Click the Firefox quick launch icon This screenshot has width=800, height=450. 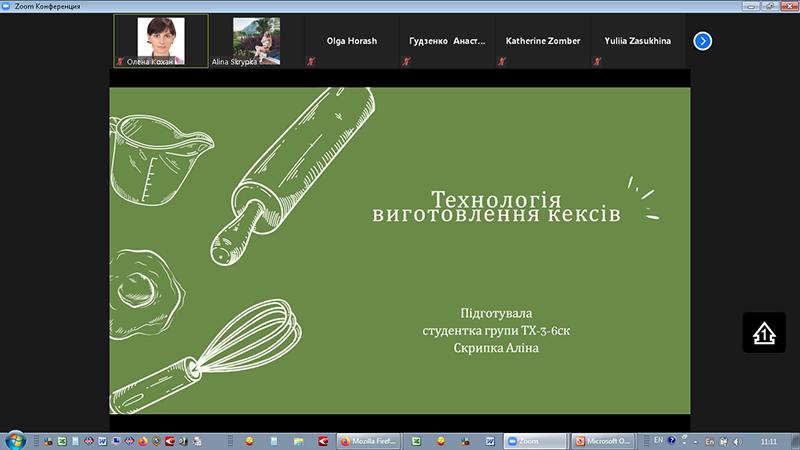[x=142, y=440]
